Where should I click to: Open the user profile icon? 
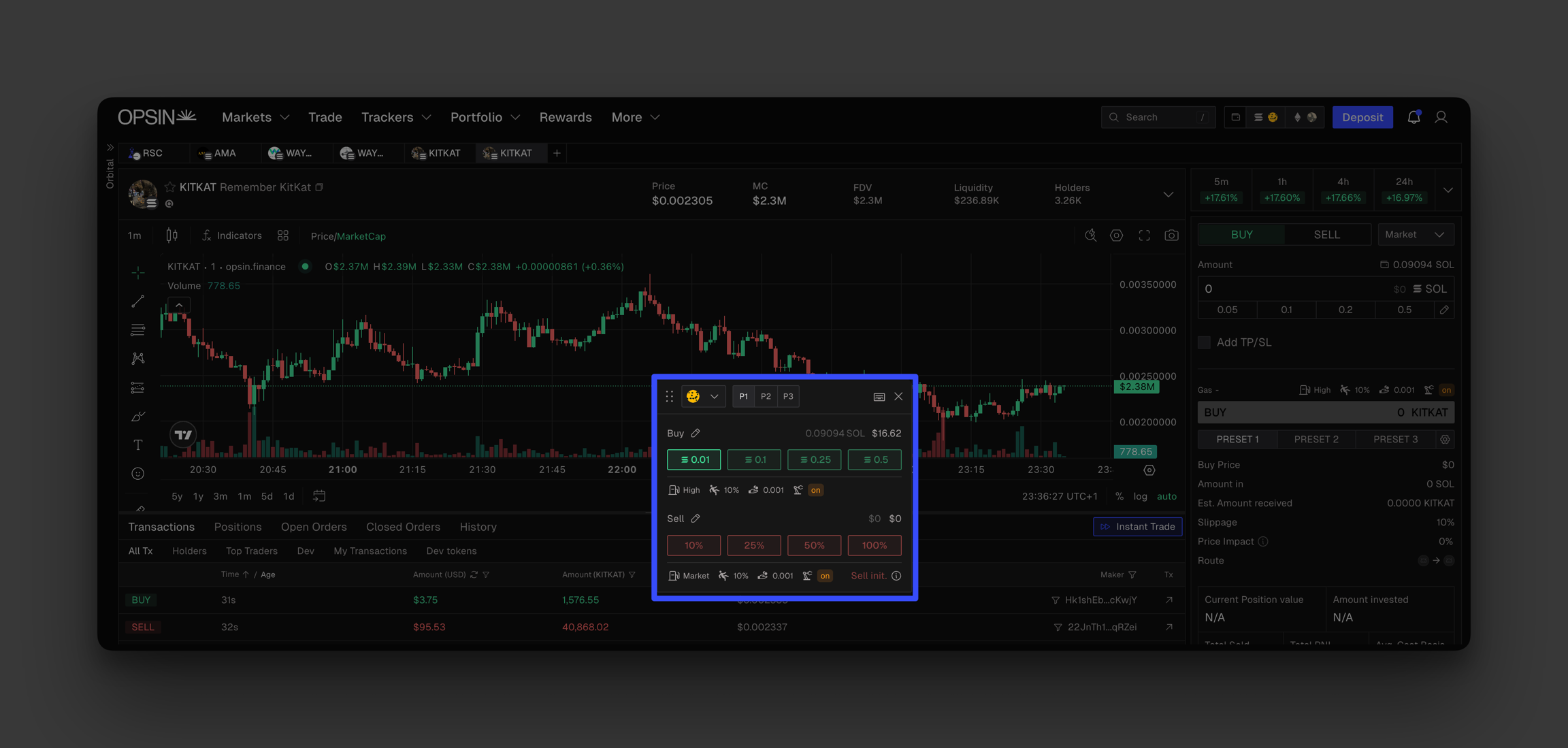[x=1441, y=117]
